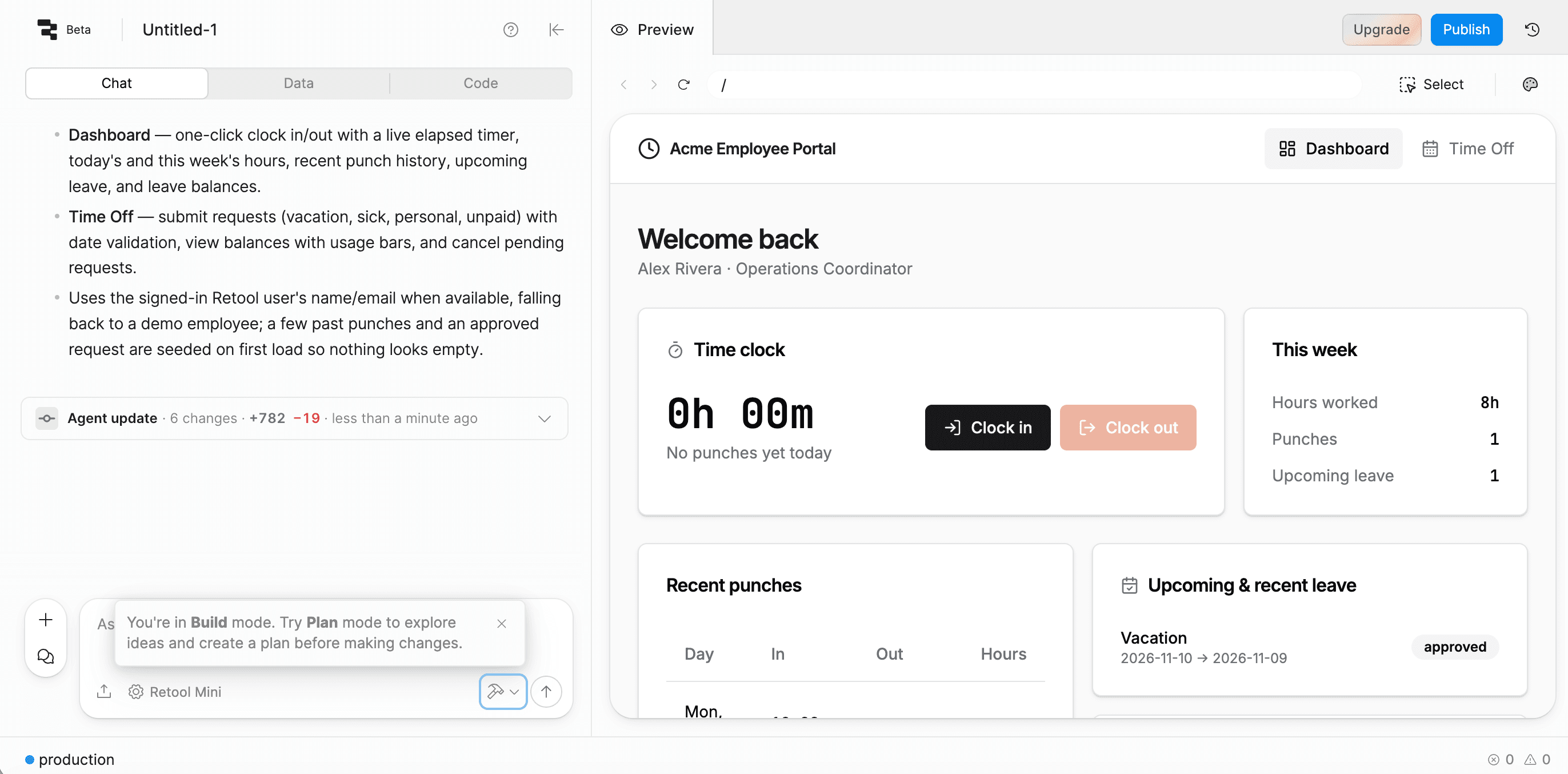
Task: Click calendar icon by Upcoming & recent leave
Action: pos(1129,585)
